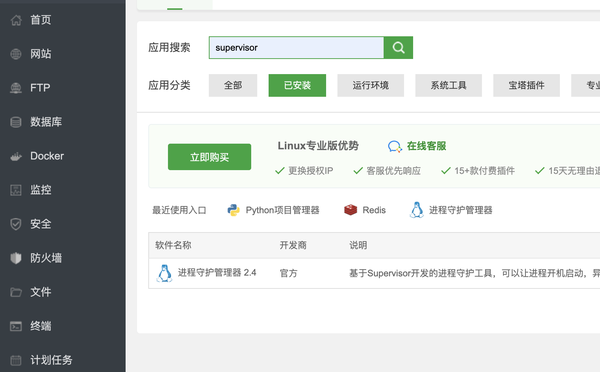600x372 pixels.
Task: Show 宝塔插件 category
Action: pos(527,85)
